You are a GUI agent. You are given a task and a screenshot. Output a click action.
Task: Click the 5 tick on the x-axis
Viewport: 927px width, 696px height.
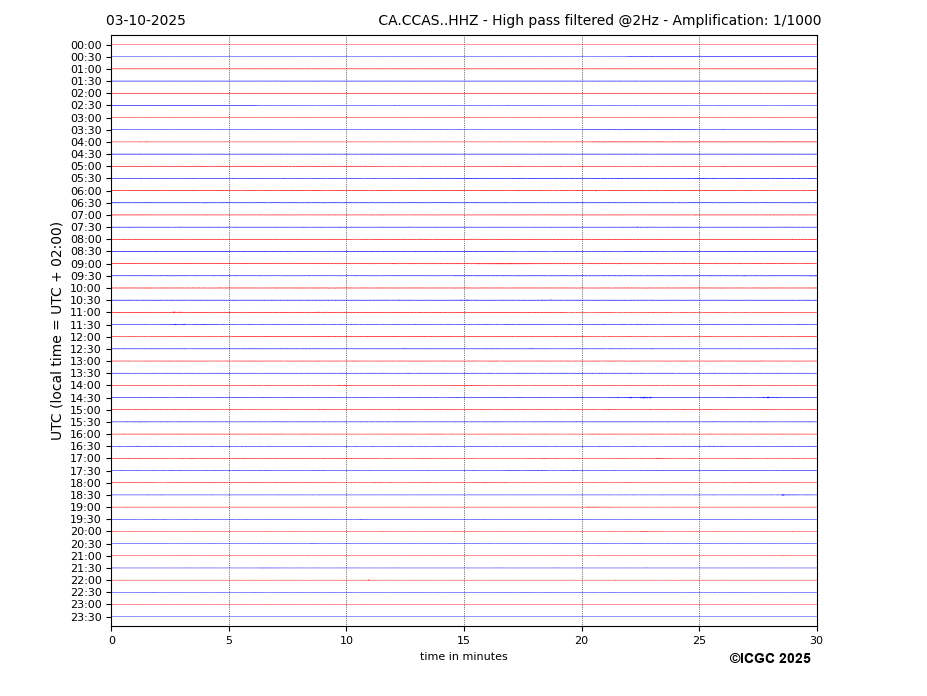pos(229,640)
